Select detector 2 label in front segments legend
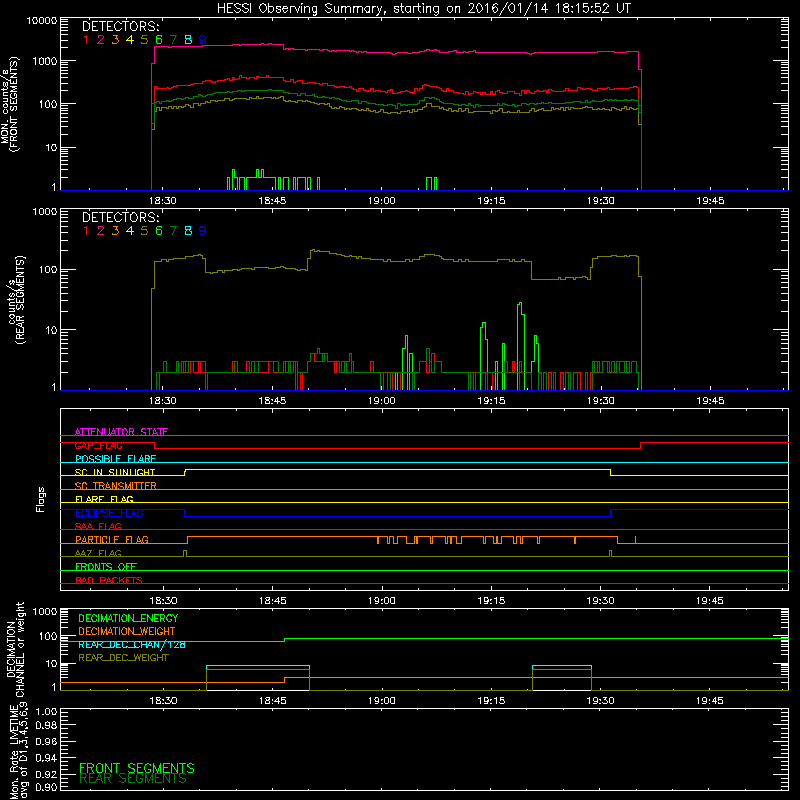Viewport: 800px width, 800px height. click(101, 39)
